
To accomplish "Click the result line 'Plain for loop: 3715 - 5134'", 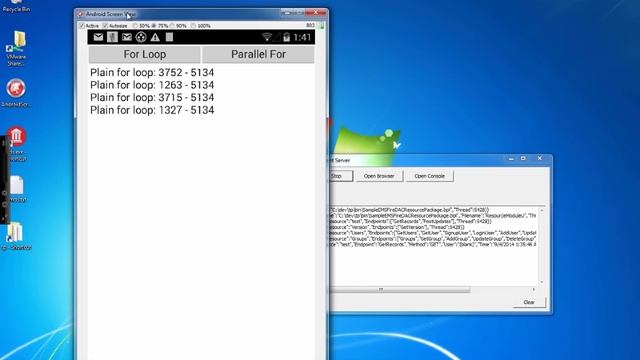I will 152,98.
